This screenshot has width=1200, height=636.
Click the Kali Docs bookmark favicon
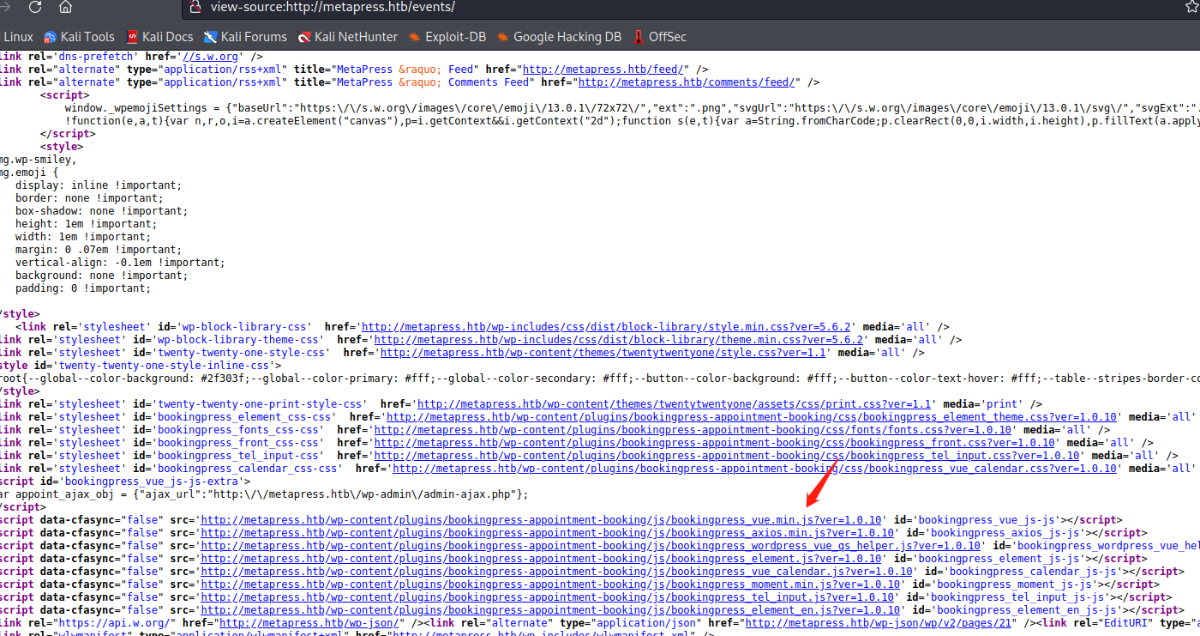pos(132,37)
